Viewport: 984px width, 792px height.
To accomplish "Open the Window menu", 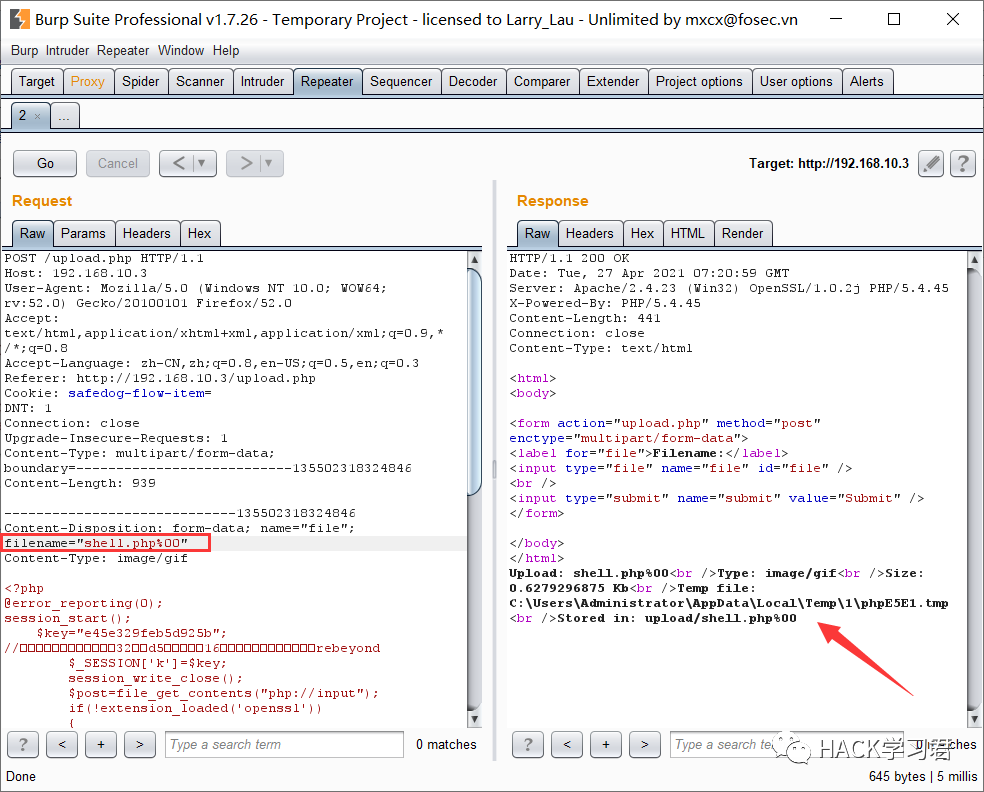I will 181,51.
